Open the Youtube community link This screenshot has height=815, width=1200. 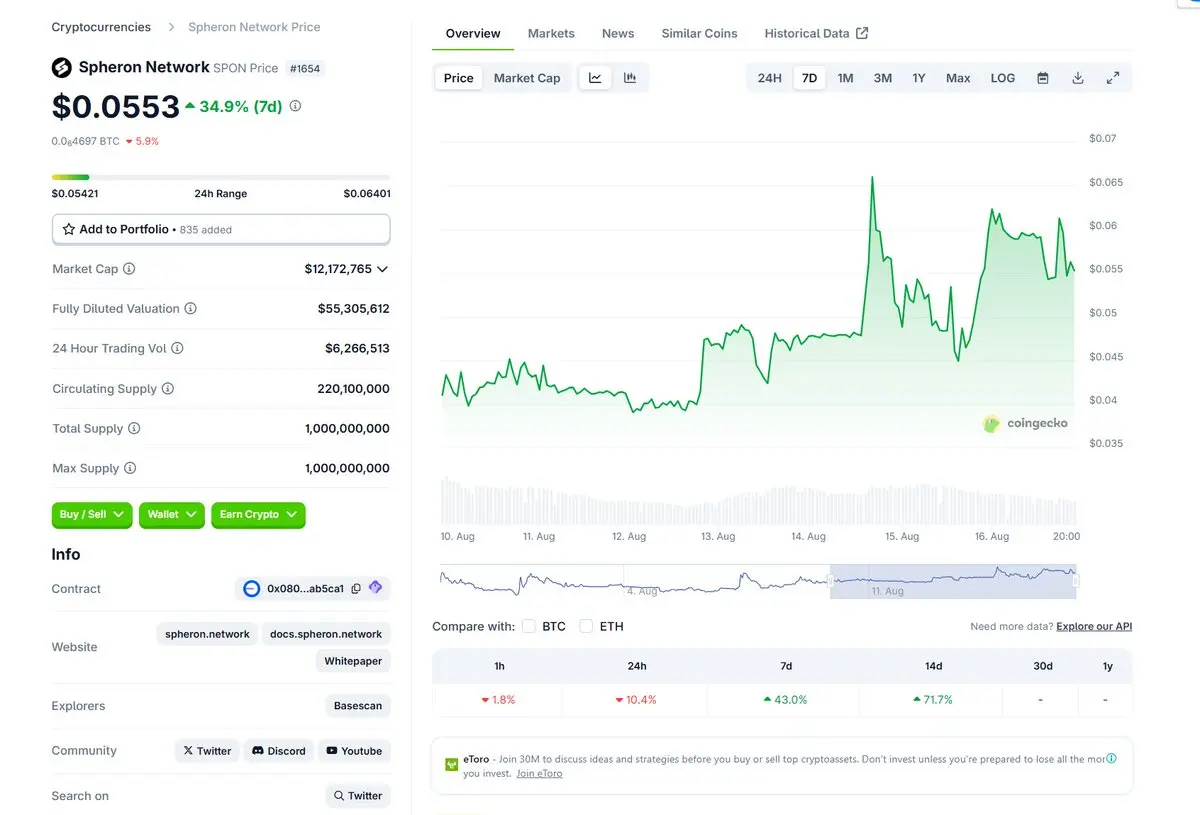354,751
